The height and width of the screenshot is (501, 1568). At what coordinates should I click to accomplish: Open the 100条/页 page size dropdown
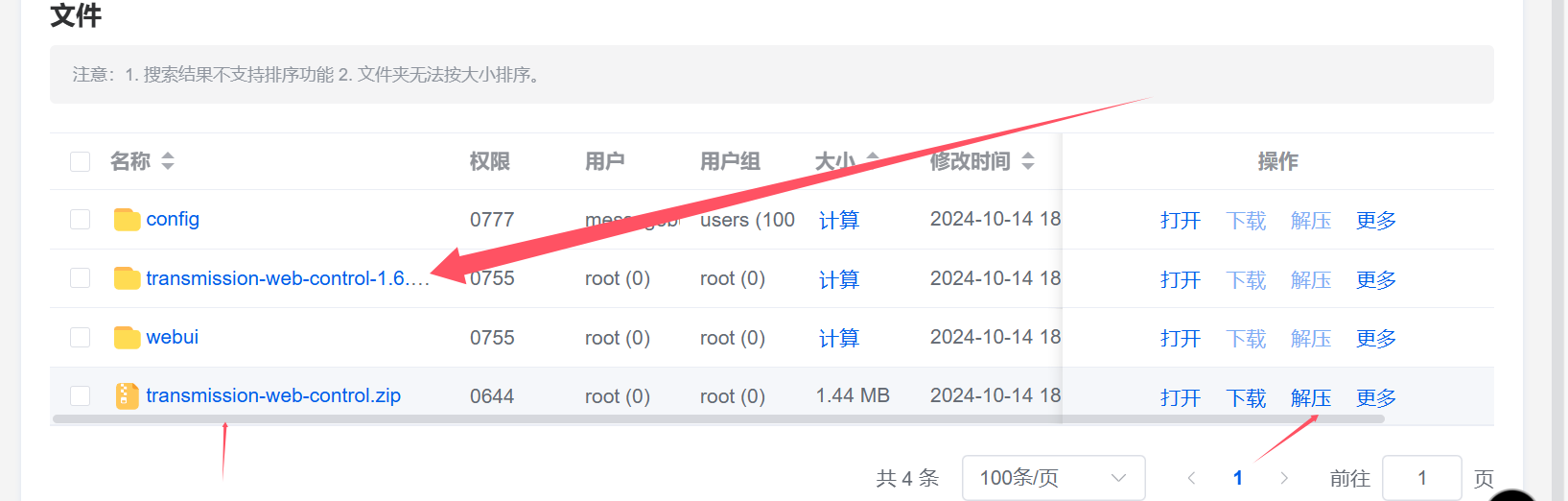(x=1054, y=478)
